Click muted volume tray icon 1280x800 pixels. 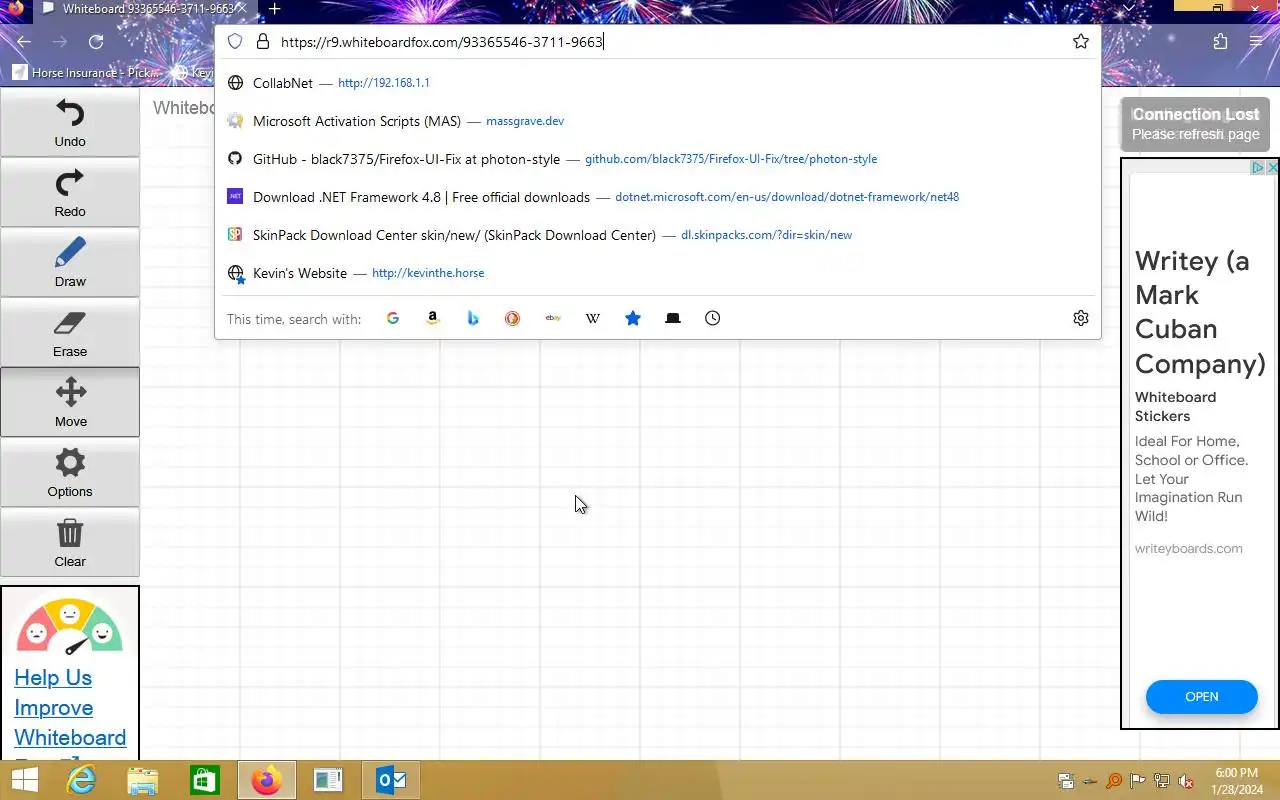1186,781
